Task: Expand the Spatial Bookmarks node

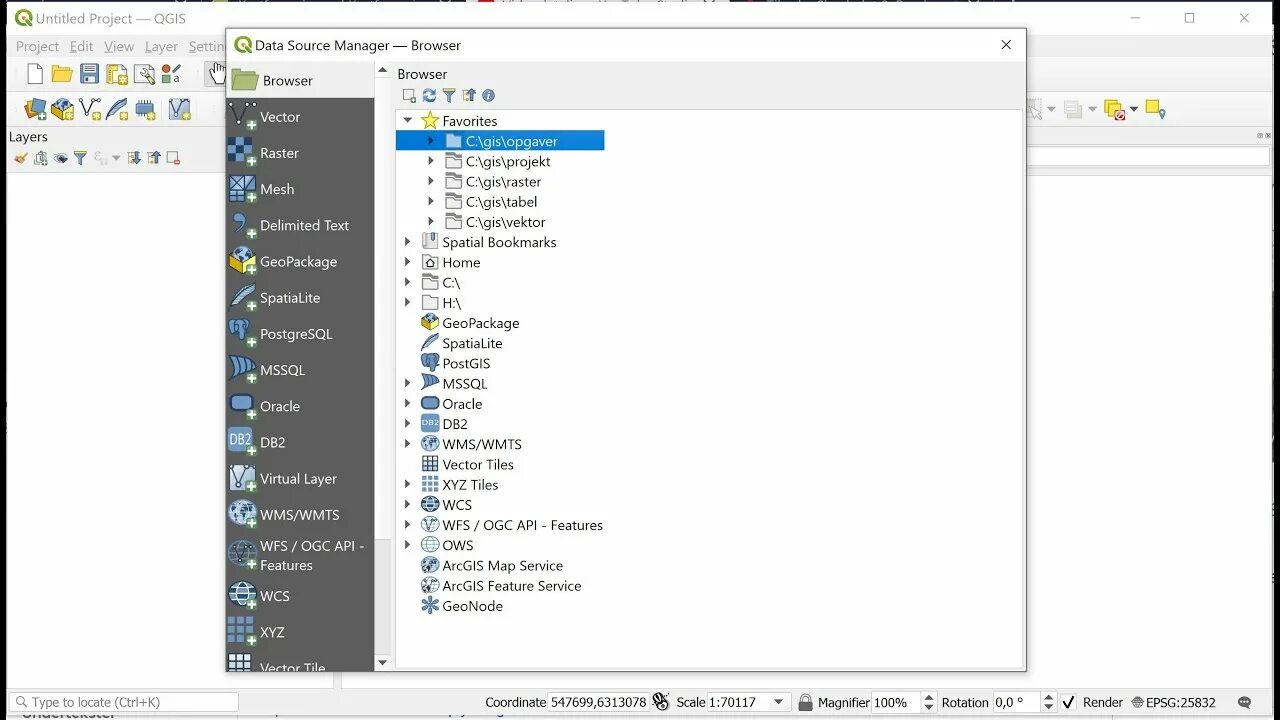Action: coord(408,242)
